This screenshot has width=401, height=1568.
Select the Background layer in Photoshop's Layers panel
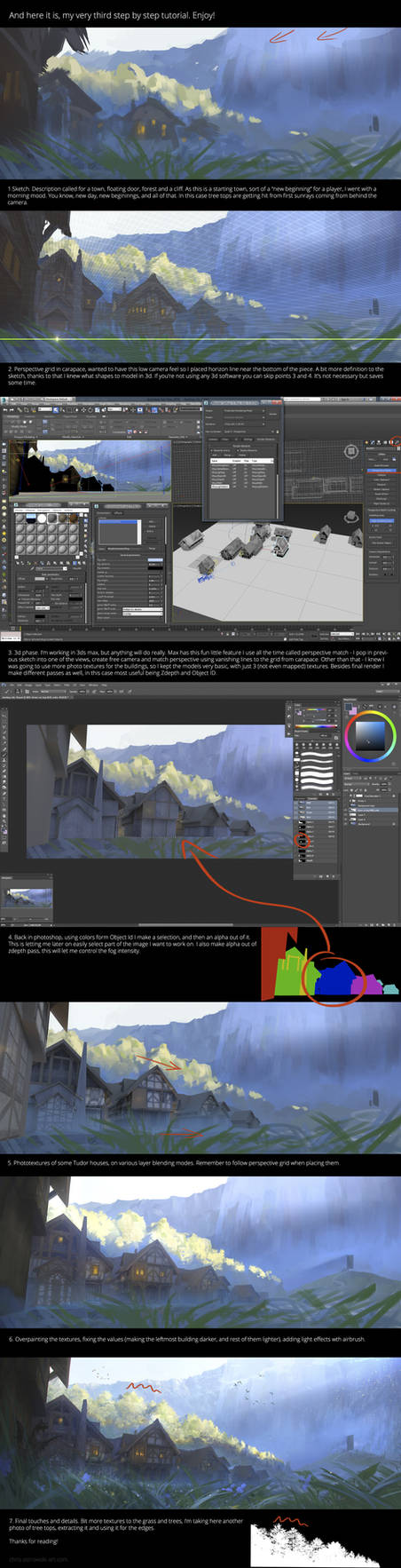point(369,825)
